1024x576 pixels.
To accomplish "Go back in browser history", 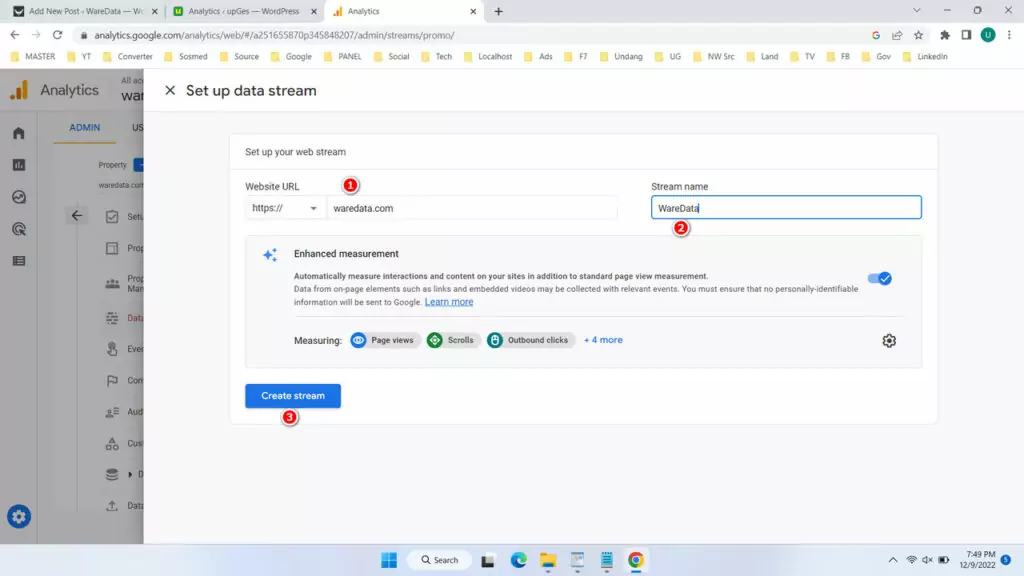I will click(14, 35).
